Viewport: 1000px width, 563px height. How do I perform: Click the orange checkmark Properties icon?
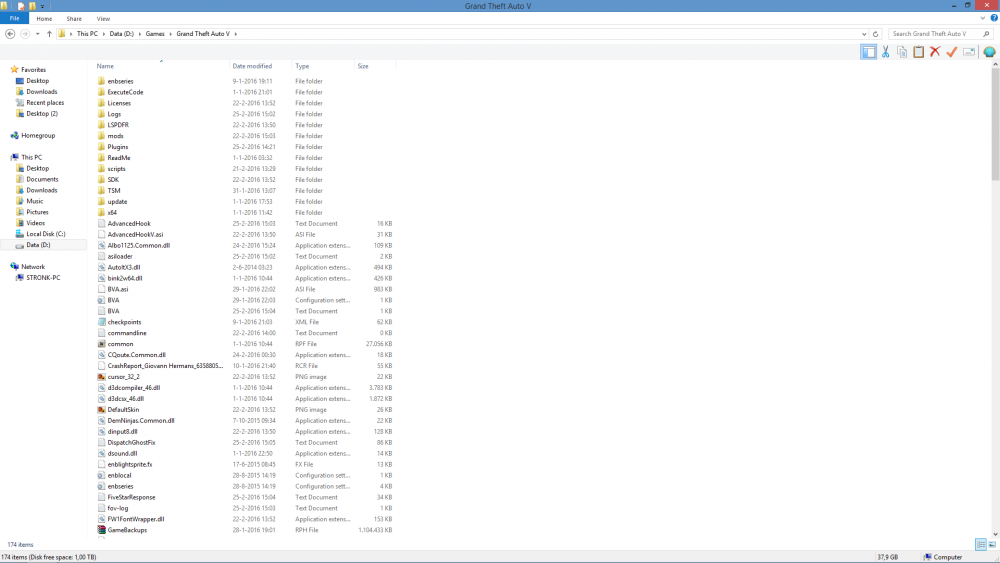(952, 52)
